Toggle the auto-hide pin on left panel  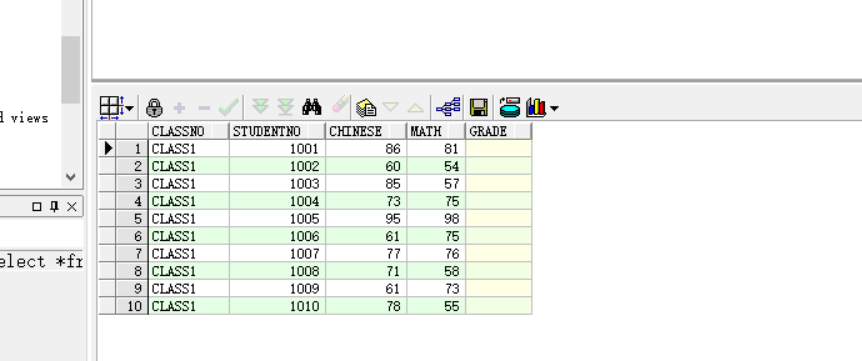point(54,207)
